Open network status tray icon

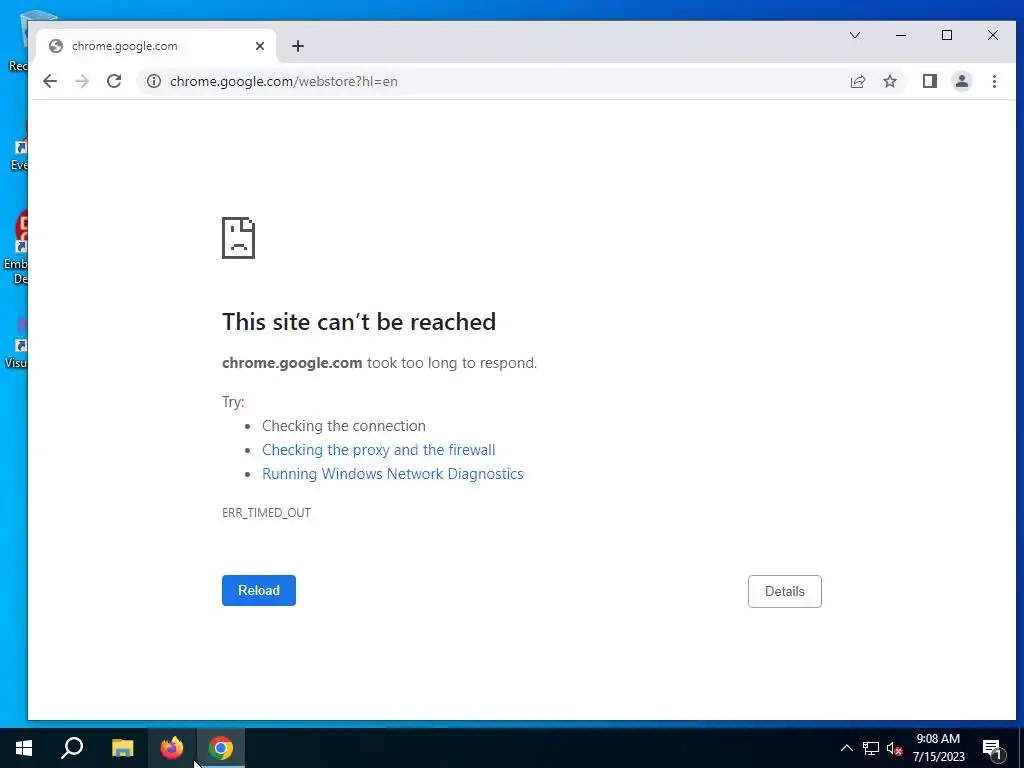point(871,748)
